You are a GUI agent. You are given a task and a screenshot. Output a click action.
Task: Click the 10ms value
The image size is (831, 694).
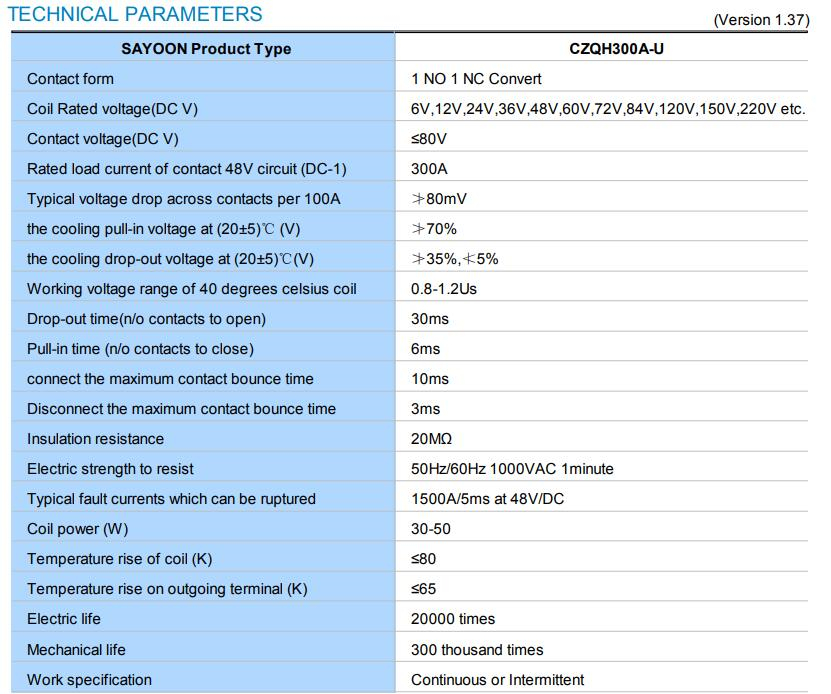coord(430,379)
